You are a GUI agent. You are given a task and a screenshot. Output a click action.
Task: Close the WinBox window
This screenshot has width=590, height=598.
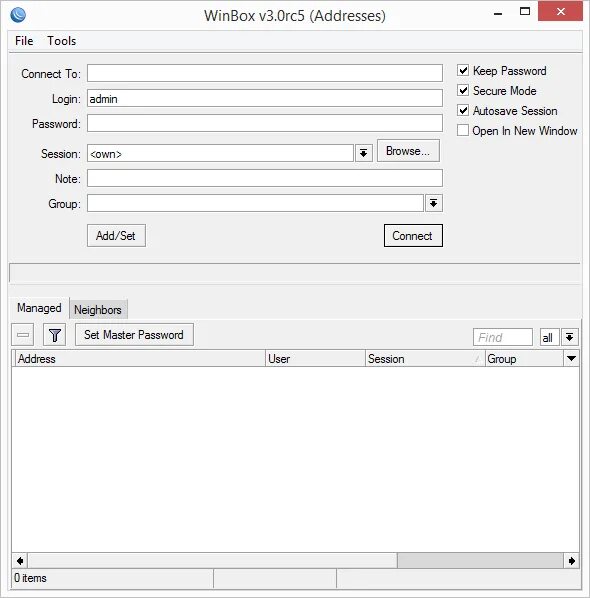[x=560, y=11]
